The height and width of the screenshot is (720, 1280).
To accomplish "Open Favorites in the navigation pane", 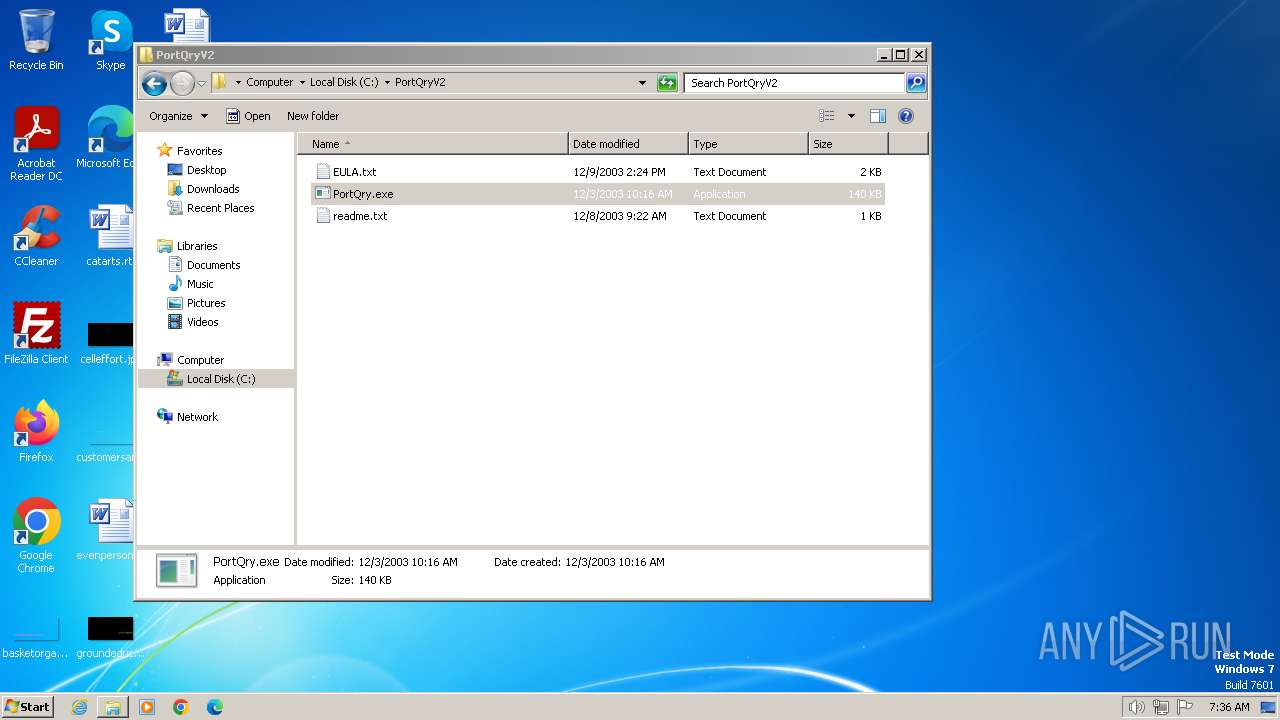I will click(x=199, y=151).
